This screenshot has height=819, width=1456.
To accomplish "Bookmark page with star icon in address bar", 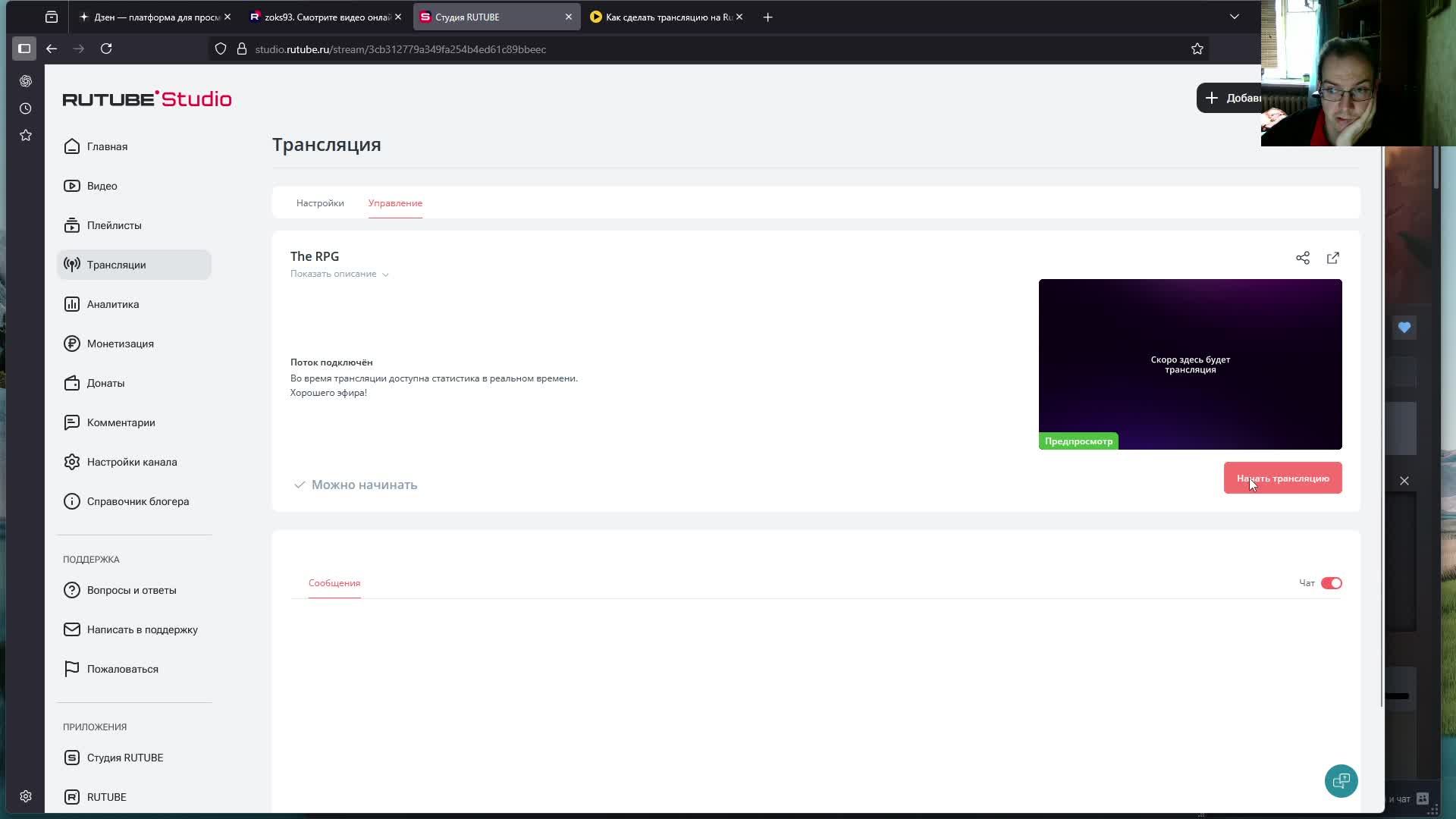I will pyautogui.click(x=1197, y=49).
